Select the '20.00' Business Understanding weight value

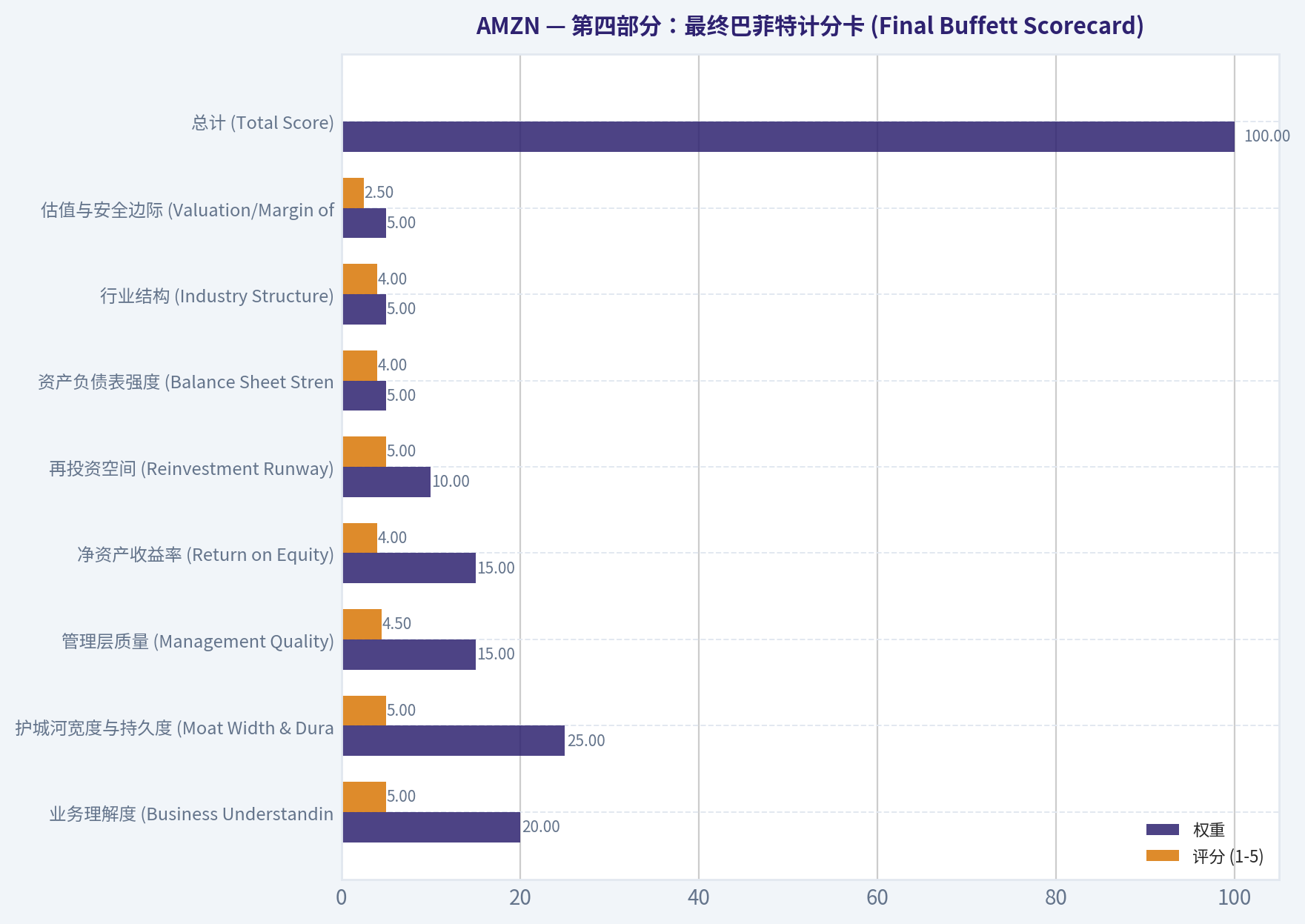541,827
